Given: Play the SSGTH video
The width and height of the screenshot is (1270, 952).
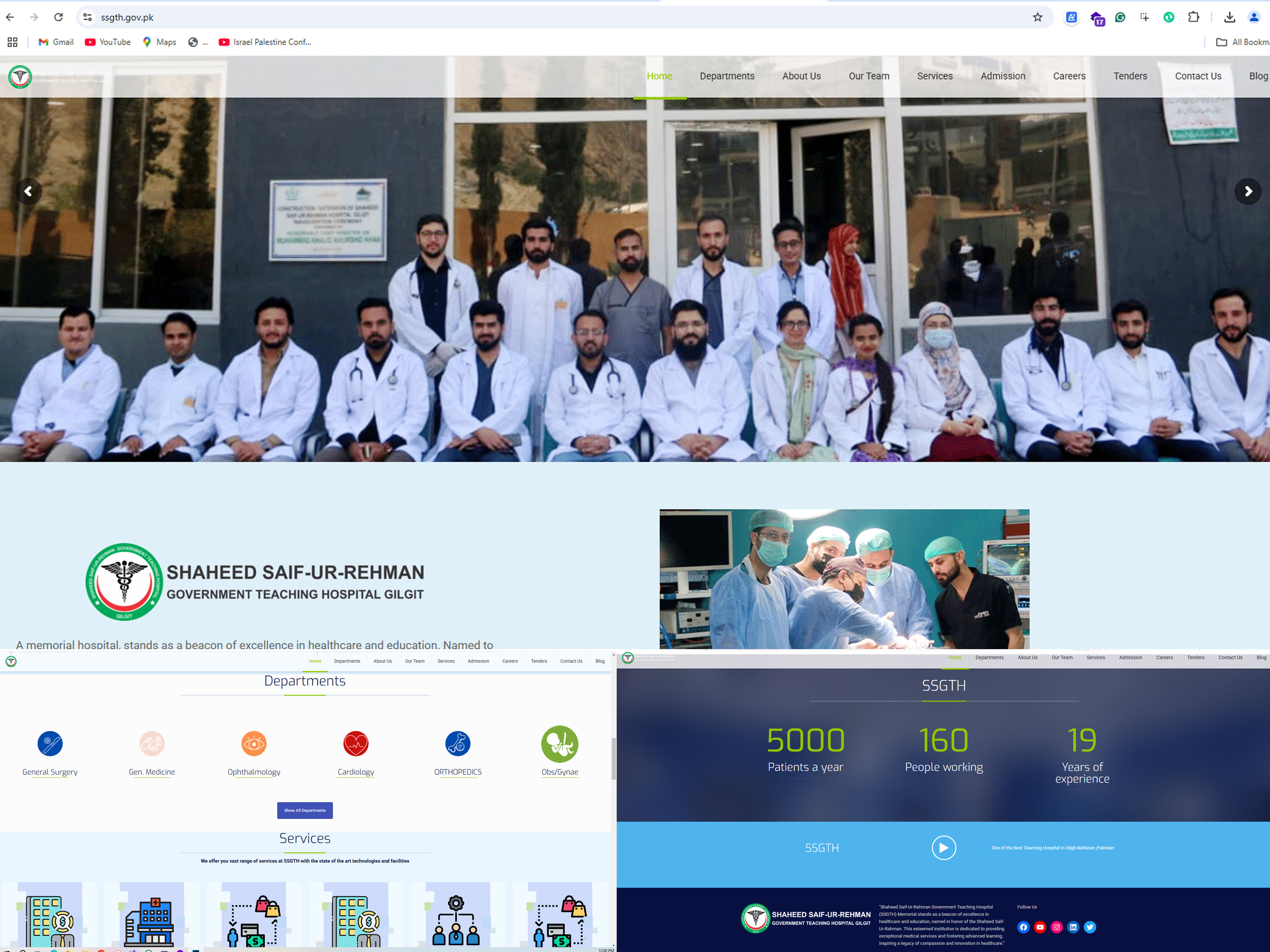Looking at the screenshot, I should (x=943, y=848).
